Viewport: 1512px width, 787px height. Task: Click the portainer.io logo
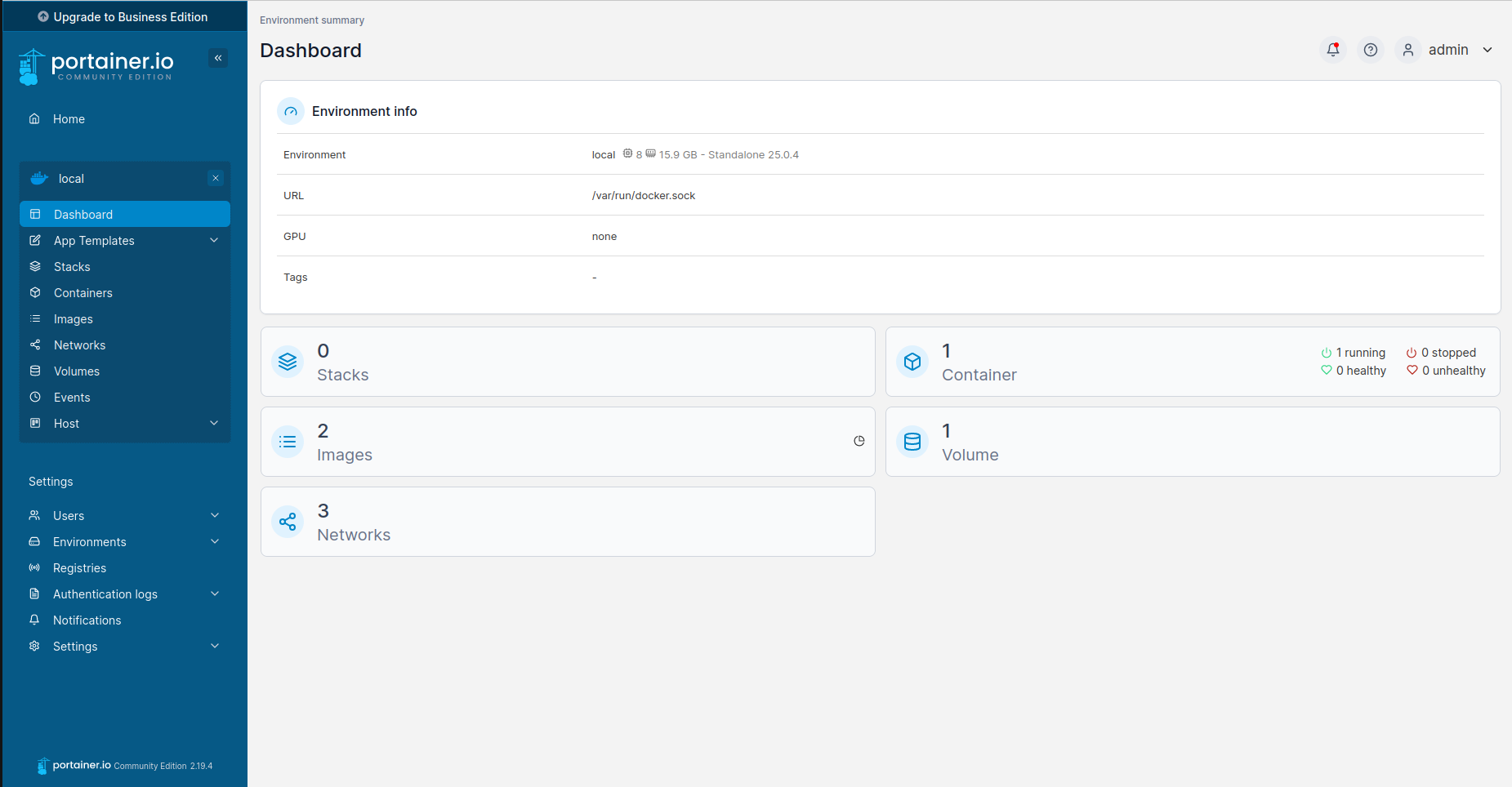(96, 65)
